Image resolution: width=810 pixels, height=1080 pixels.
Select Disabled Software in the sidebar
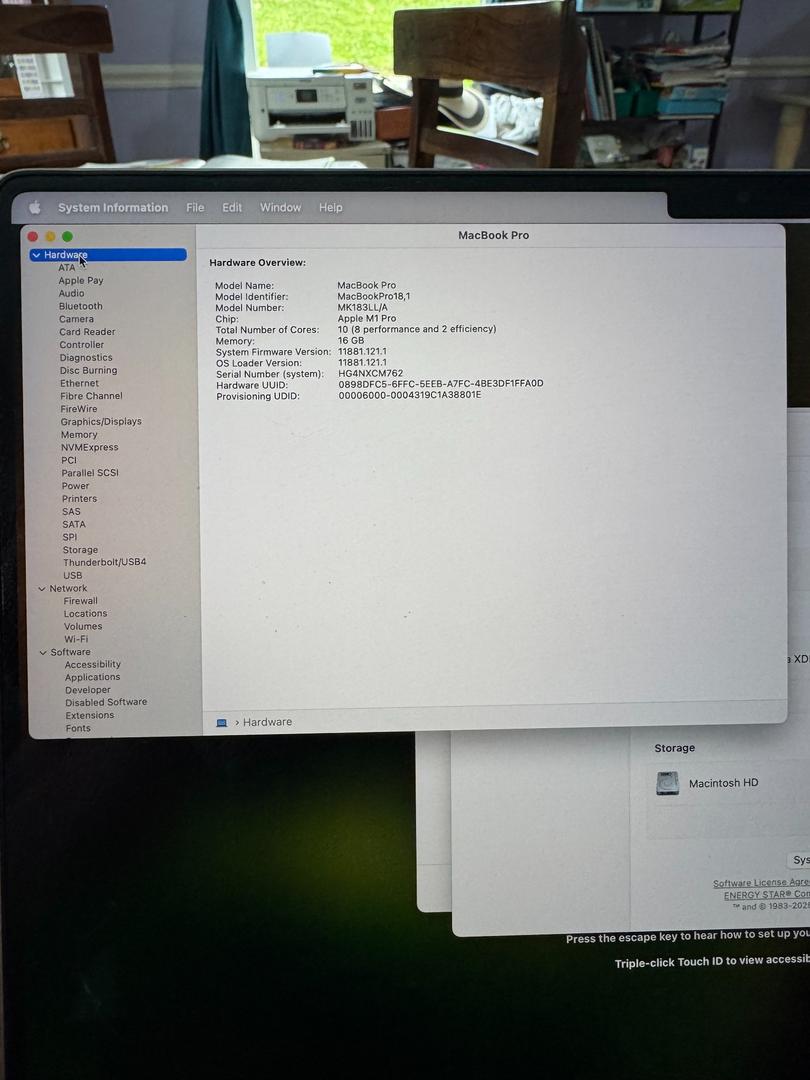coord(107,702)
